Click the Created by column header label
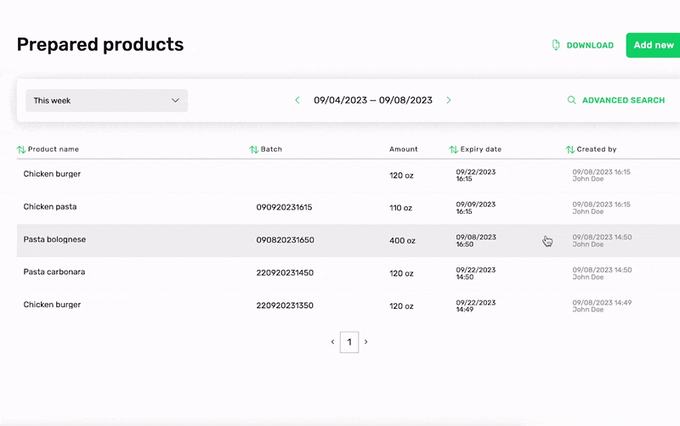 coord(596,149)
